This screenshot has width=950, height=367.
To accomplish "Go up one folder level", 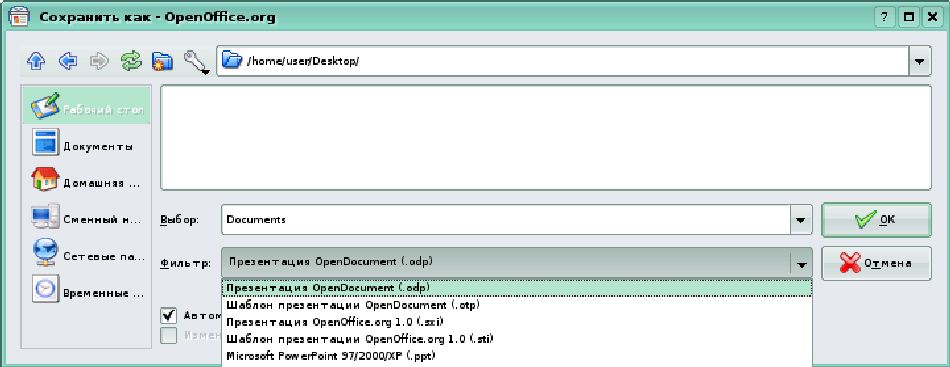I will [36, 61].
